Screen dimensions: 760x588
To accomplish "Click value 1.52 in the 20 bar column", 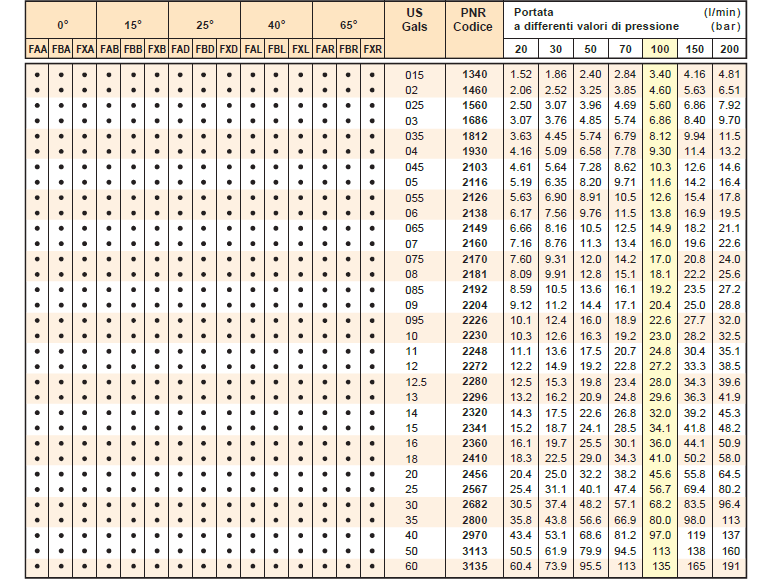I will 521,74.
